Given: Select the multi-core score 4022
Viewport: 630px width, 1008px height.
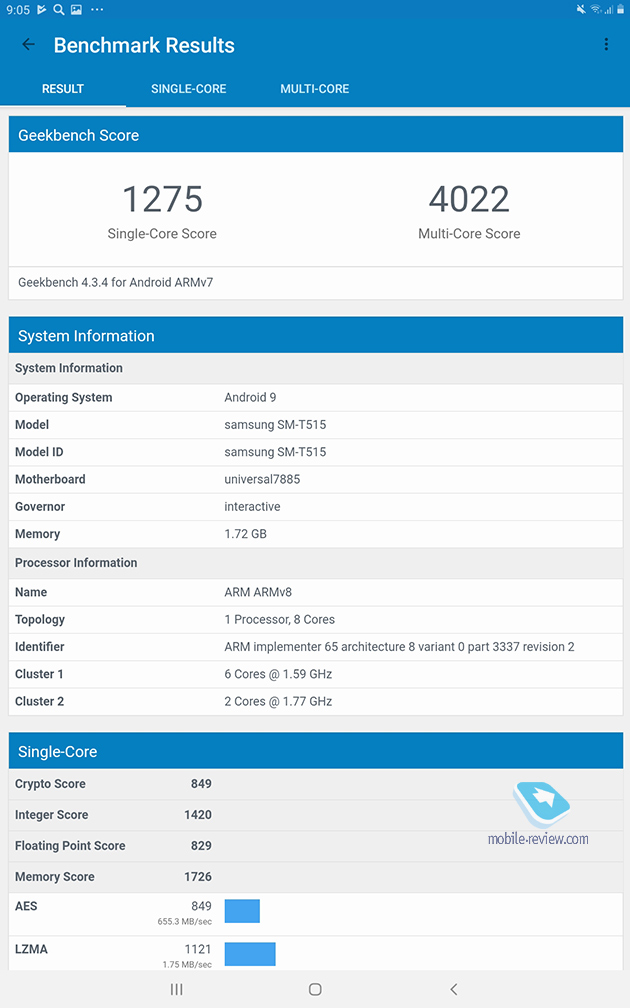Looking at the screenshot, I should click(x=469, y=199).
